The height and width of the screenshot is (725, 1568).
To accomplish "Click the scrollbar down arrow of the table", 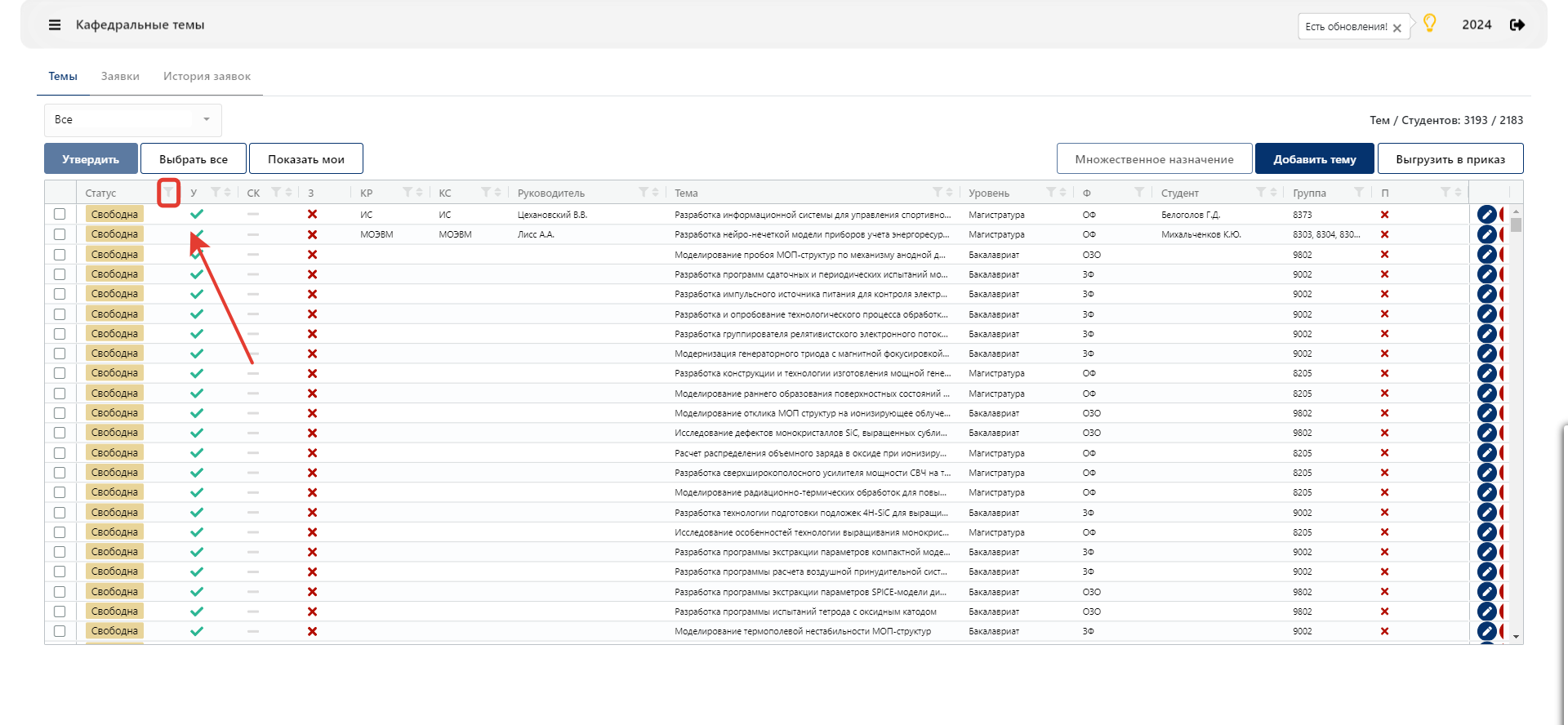I will click(x=1516, y=637).
